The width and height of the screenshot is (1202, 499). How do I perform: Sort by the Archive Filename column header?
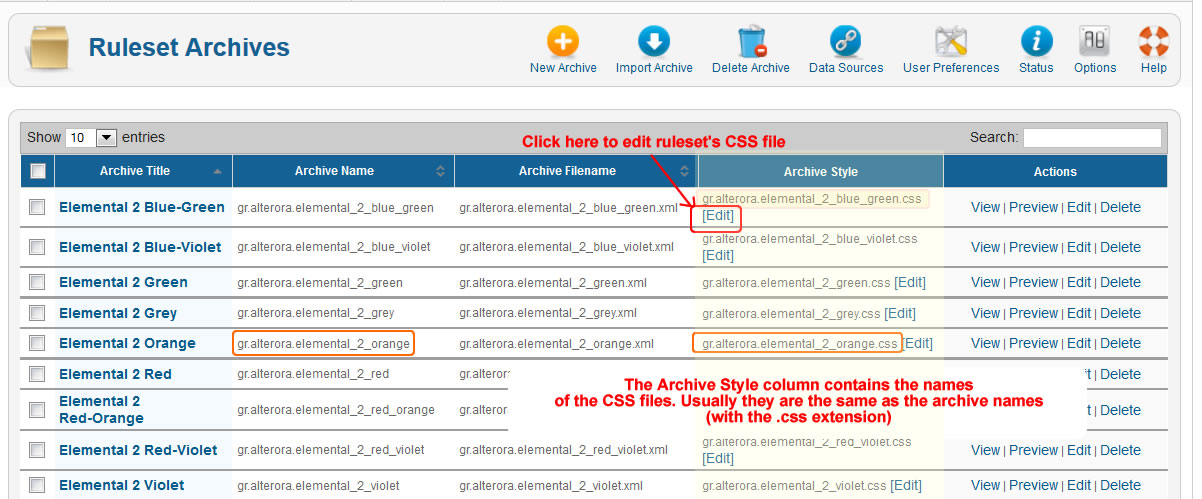[x=567, y=171]
